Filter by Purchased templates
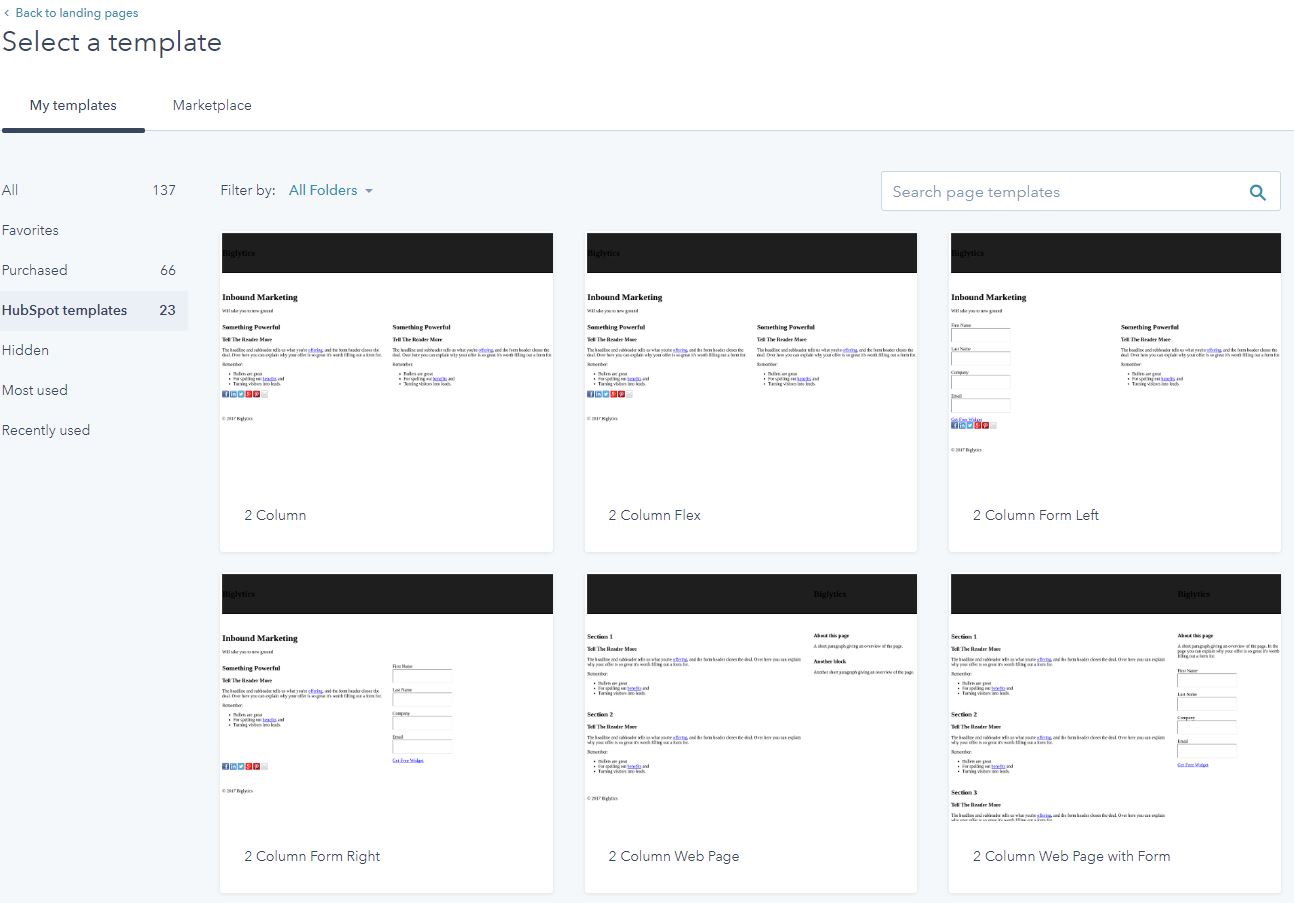Viewport: 1294px width, 903px height. tap(35, 270)
